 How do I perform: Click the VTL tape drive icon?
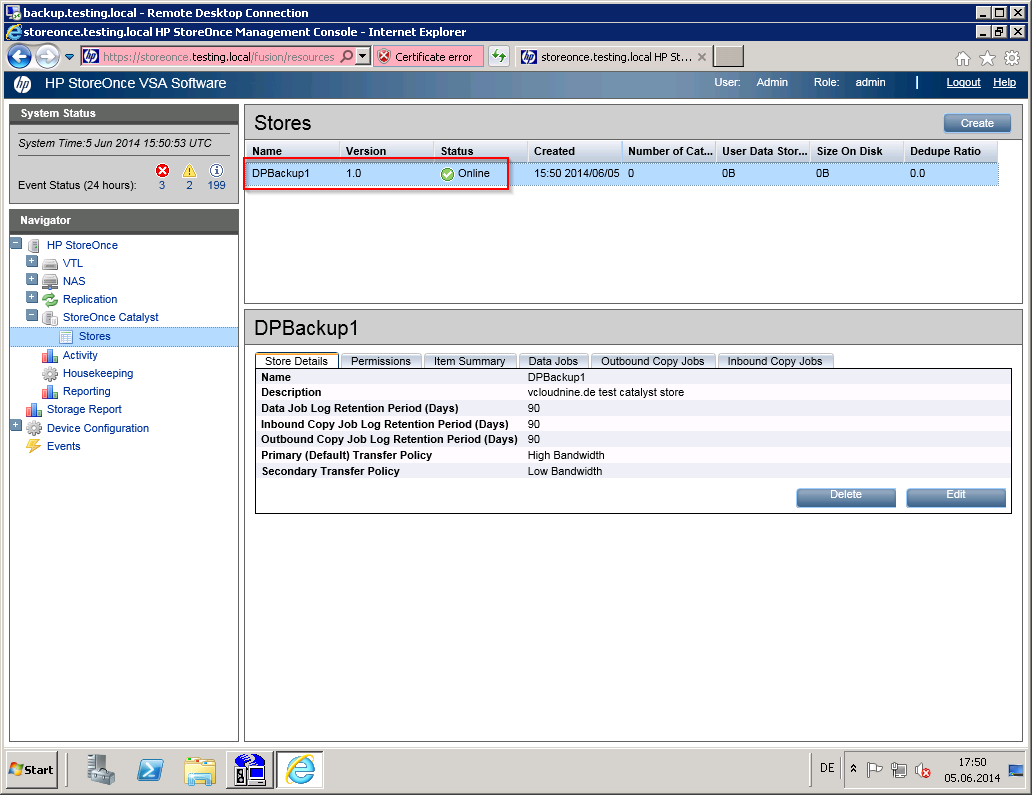tap(50, 264)
